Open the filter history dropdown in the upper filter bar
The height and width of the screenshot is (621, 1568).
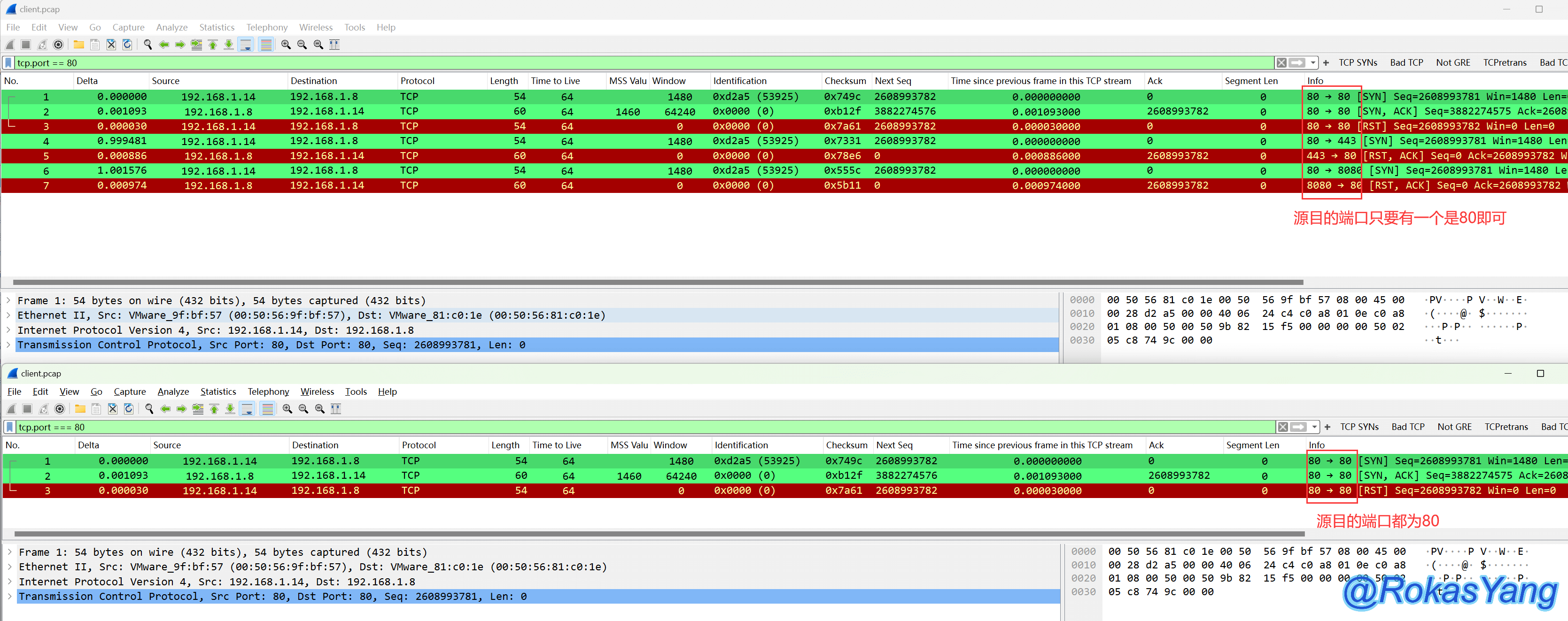(x=1313, y=62)
